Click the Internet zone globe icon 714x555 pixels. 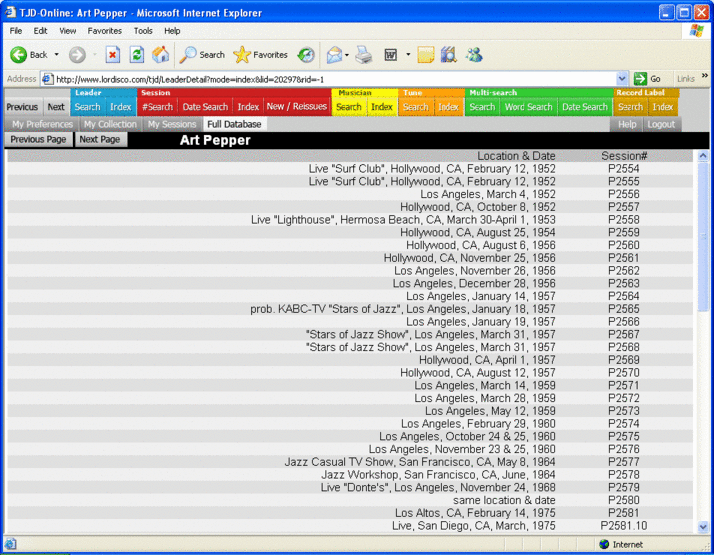[604, 544]
